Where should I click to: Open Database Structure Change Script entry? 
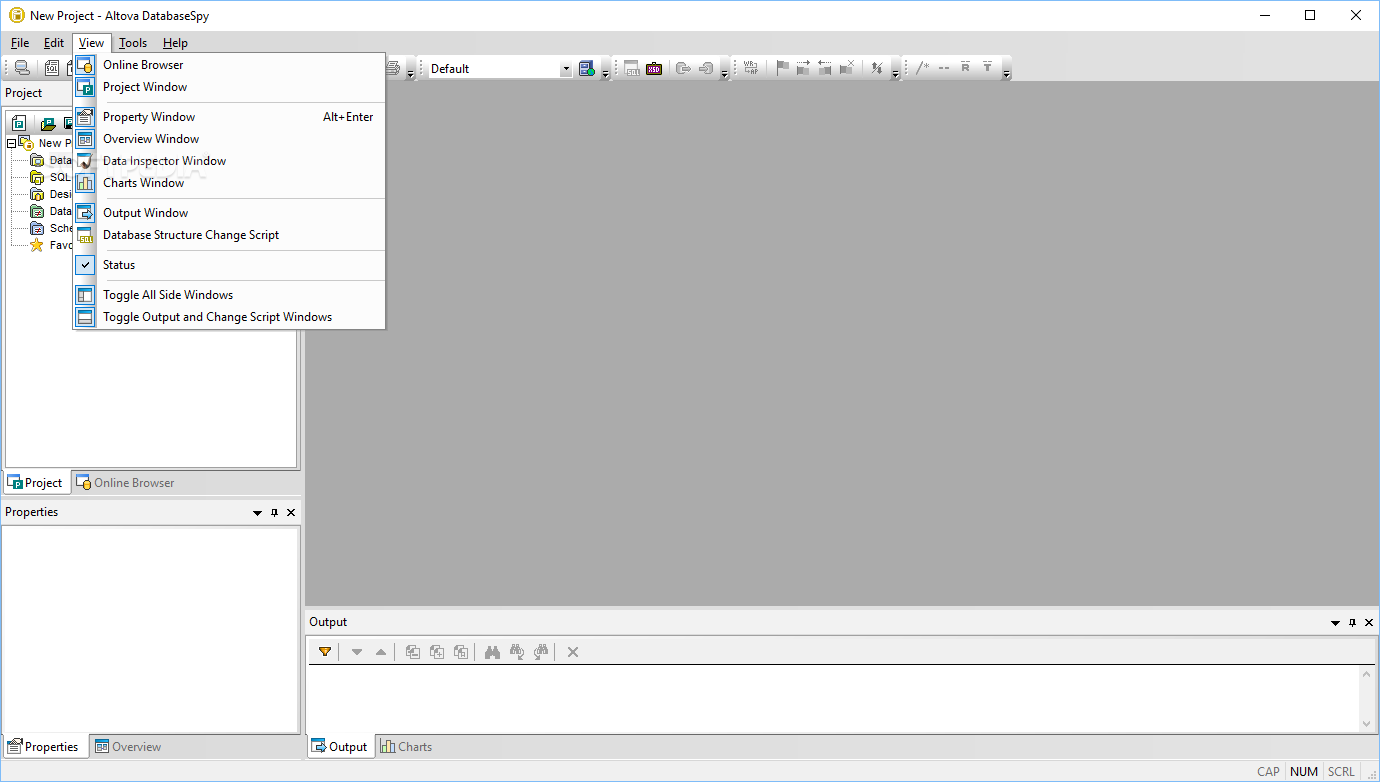coord(229,235)
